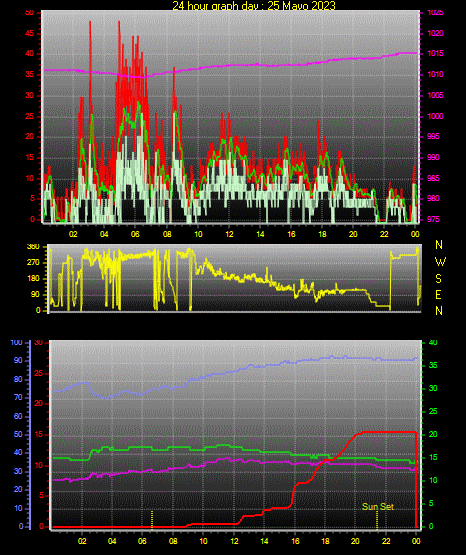
Task: Click the 1000 pressure axis label
Action: click(435, 116)
